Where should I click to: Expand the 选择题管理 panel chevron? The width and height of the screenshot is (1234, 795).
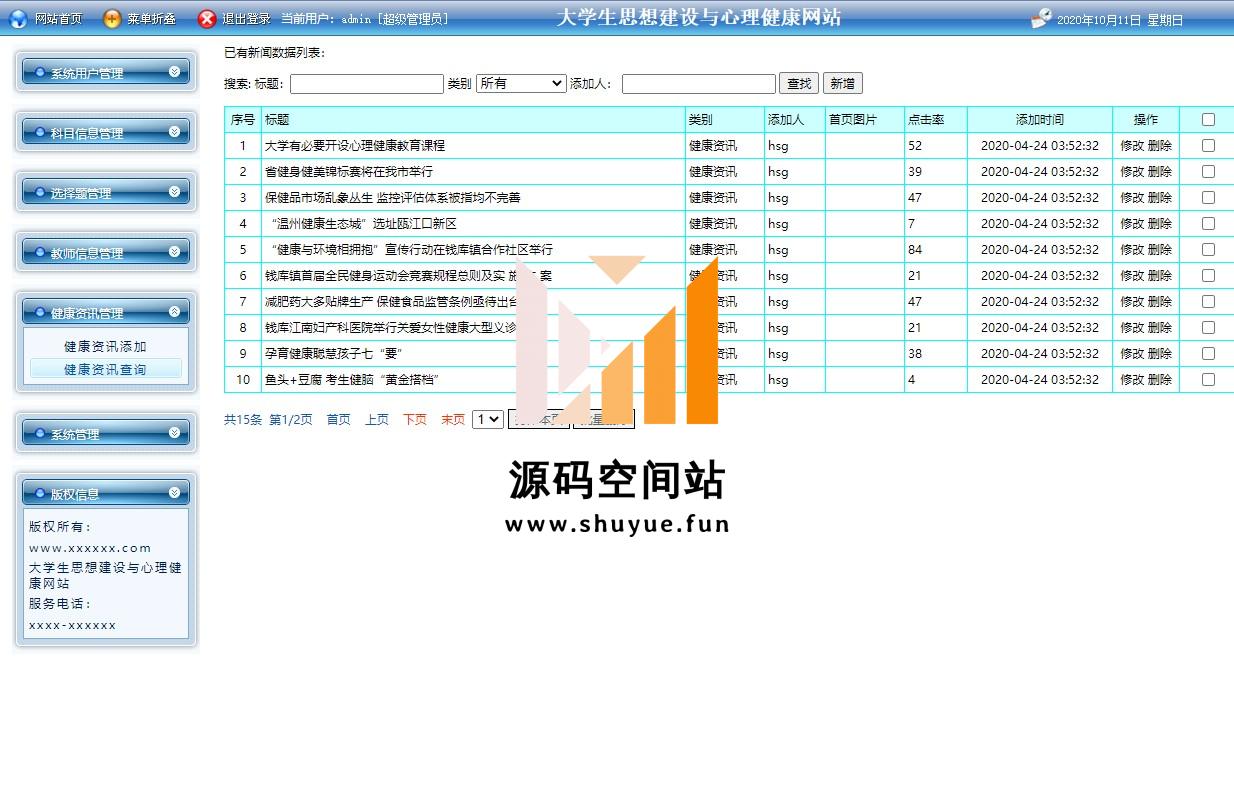pos(175,191)
